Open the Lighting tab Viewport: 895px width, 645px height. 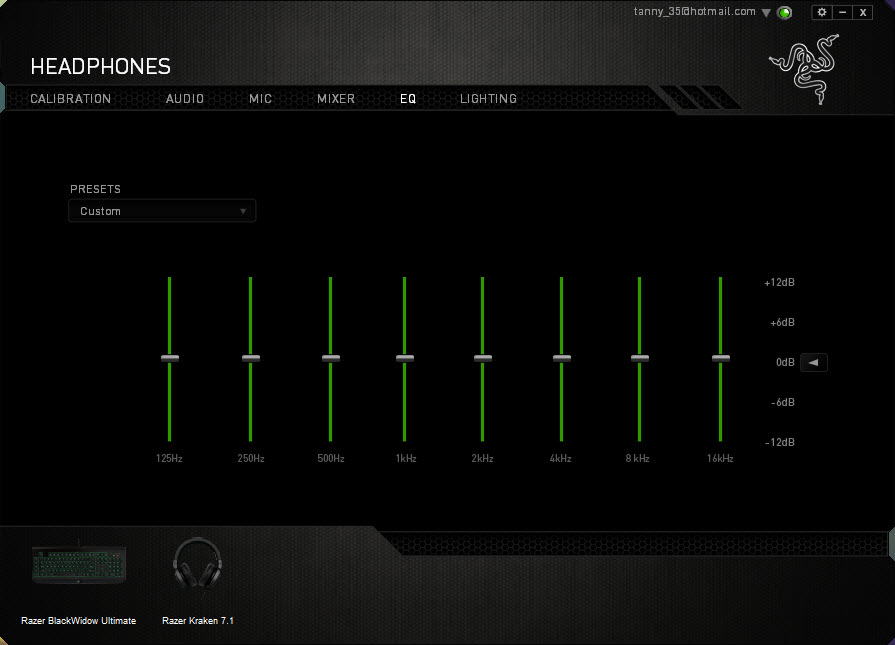pos(489,99)
